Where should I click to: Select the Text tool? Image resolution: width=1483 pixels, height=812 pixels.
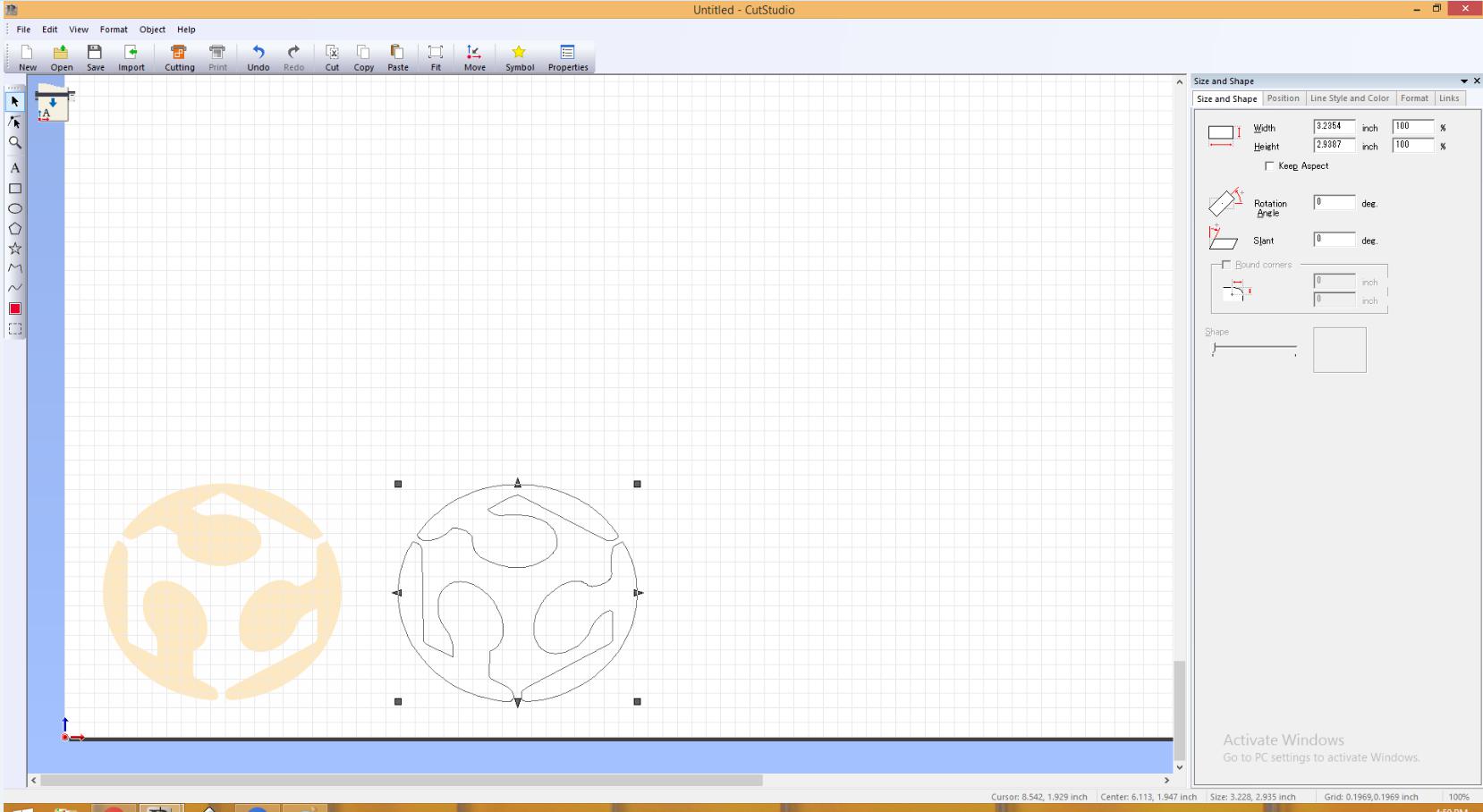coord(15,168)
